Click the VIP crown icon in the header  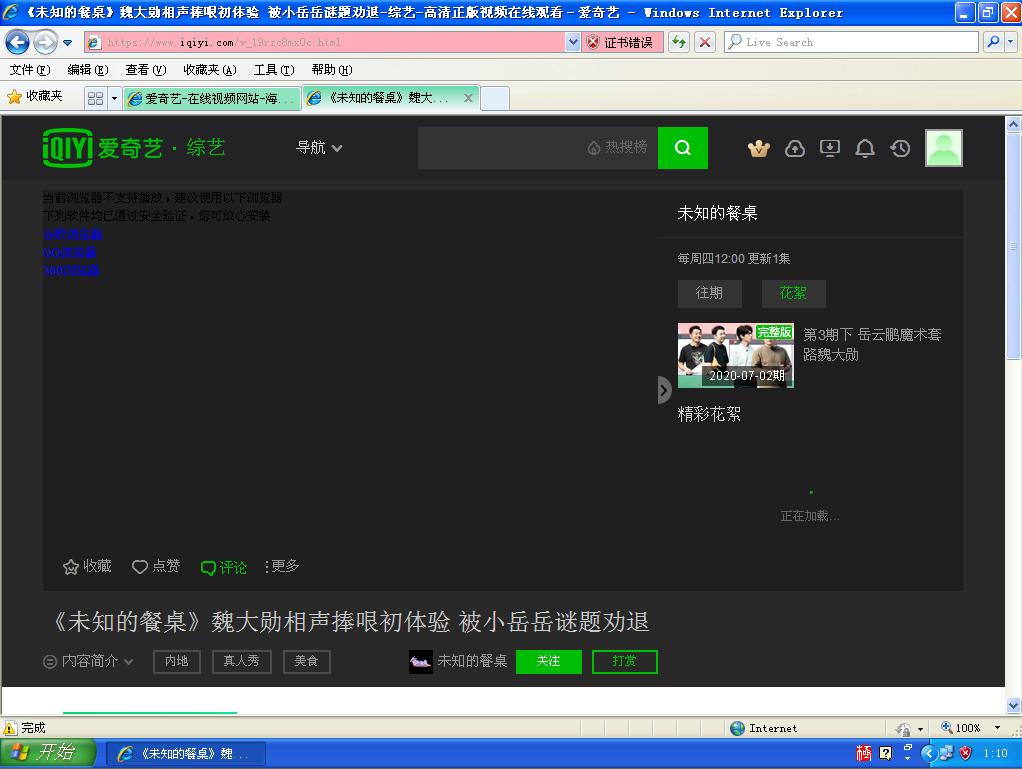click(x=759, y=148)
